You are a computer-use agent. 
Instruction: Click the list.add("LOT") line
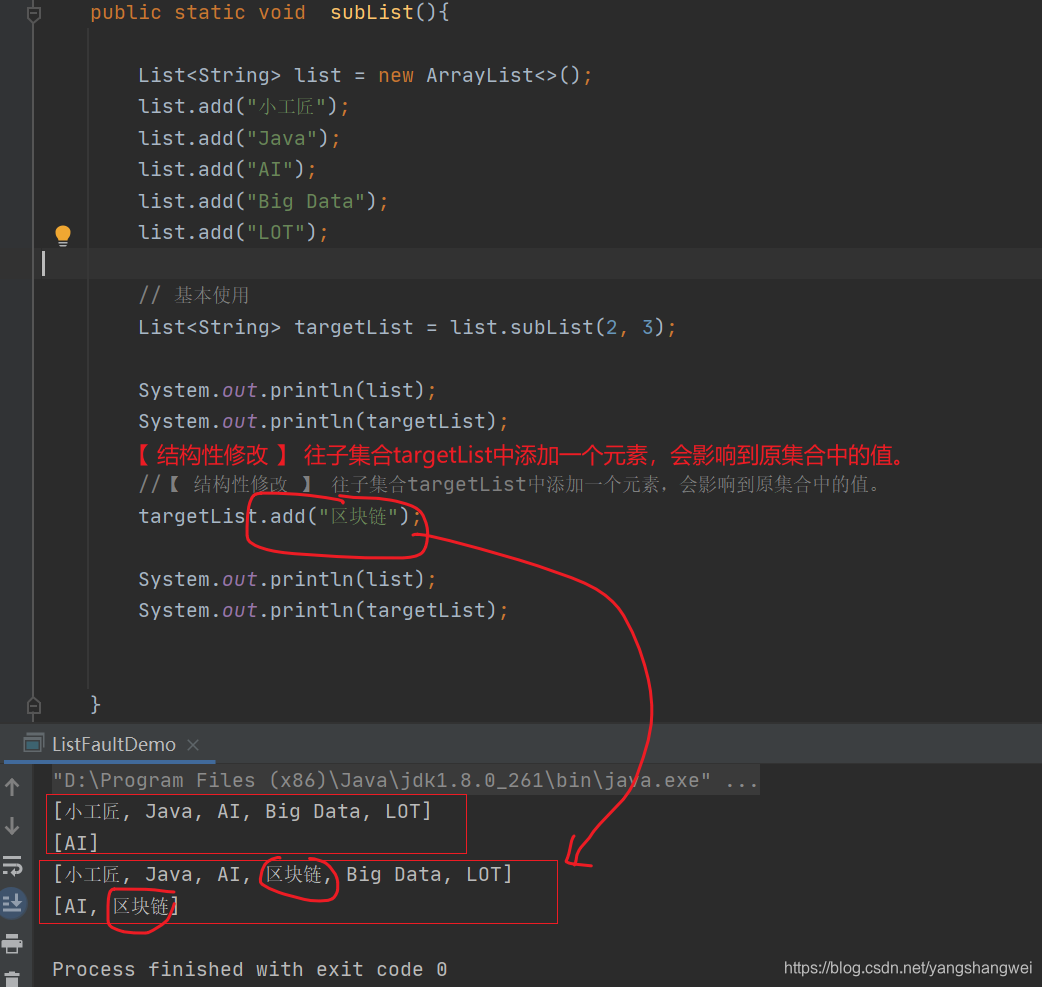click(x=233, y=232)
